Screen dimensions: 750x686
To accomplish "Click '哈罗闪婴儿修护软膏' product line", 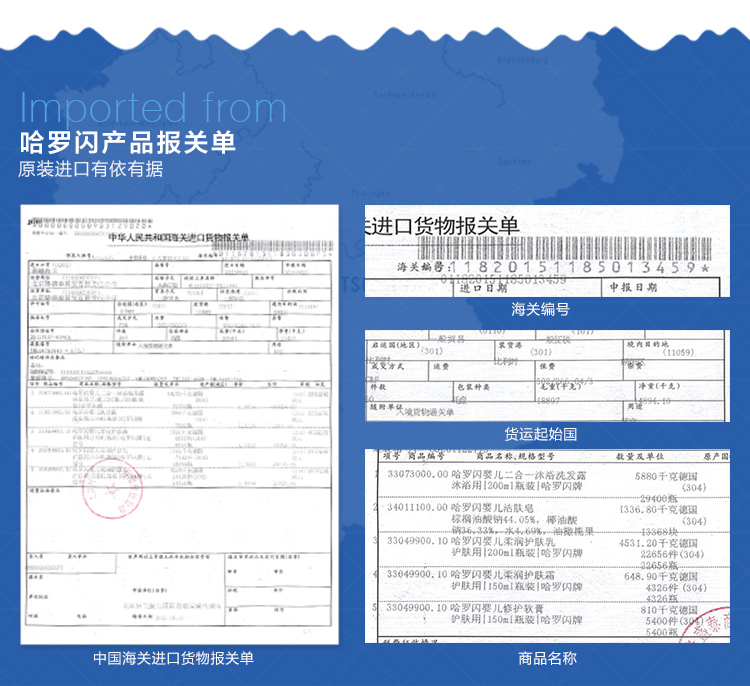I will [497, 608].
